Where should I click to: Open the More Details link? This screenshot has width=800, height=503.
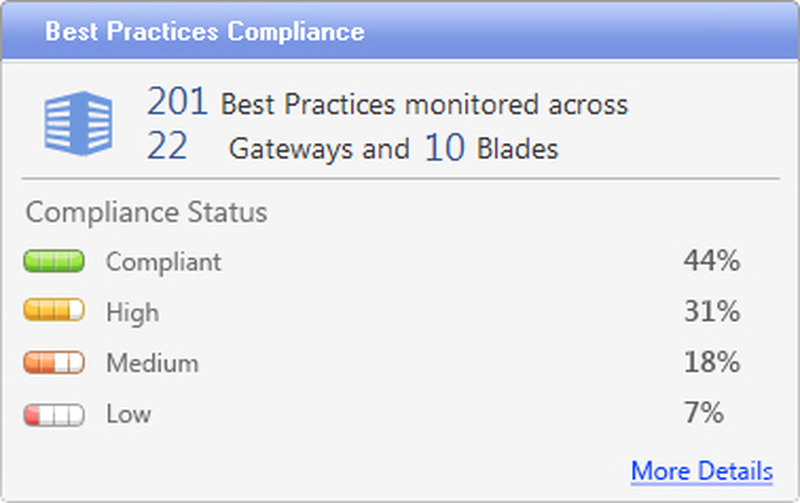tap(701, 471)
